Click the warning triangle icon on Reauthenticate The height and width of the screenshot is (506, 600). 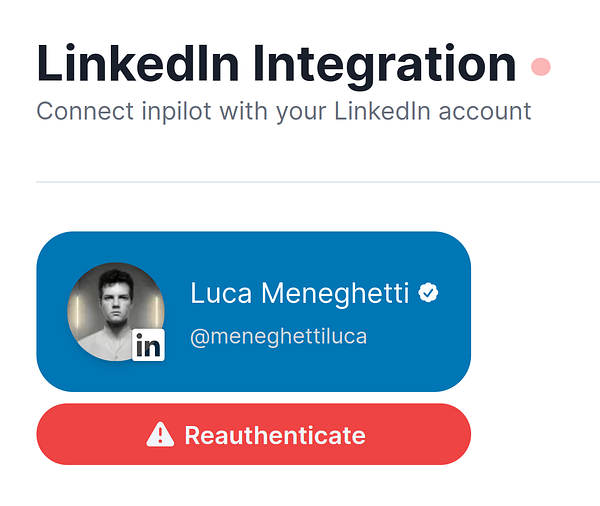(x=160, y=435)
